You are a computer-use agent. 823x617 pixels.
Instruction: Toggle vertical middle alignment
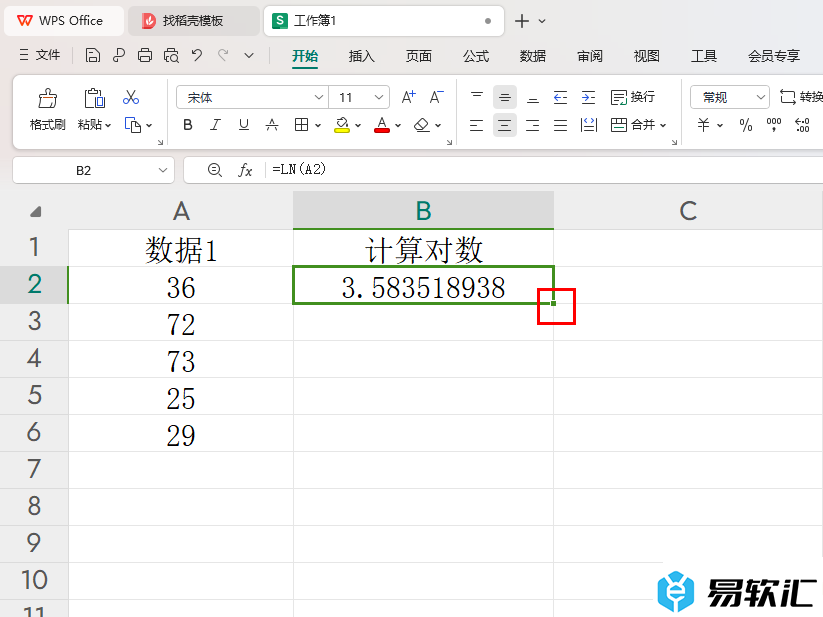504,97
